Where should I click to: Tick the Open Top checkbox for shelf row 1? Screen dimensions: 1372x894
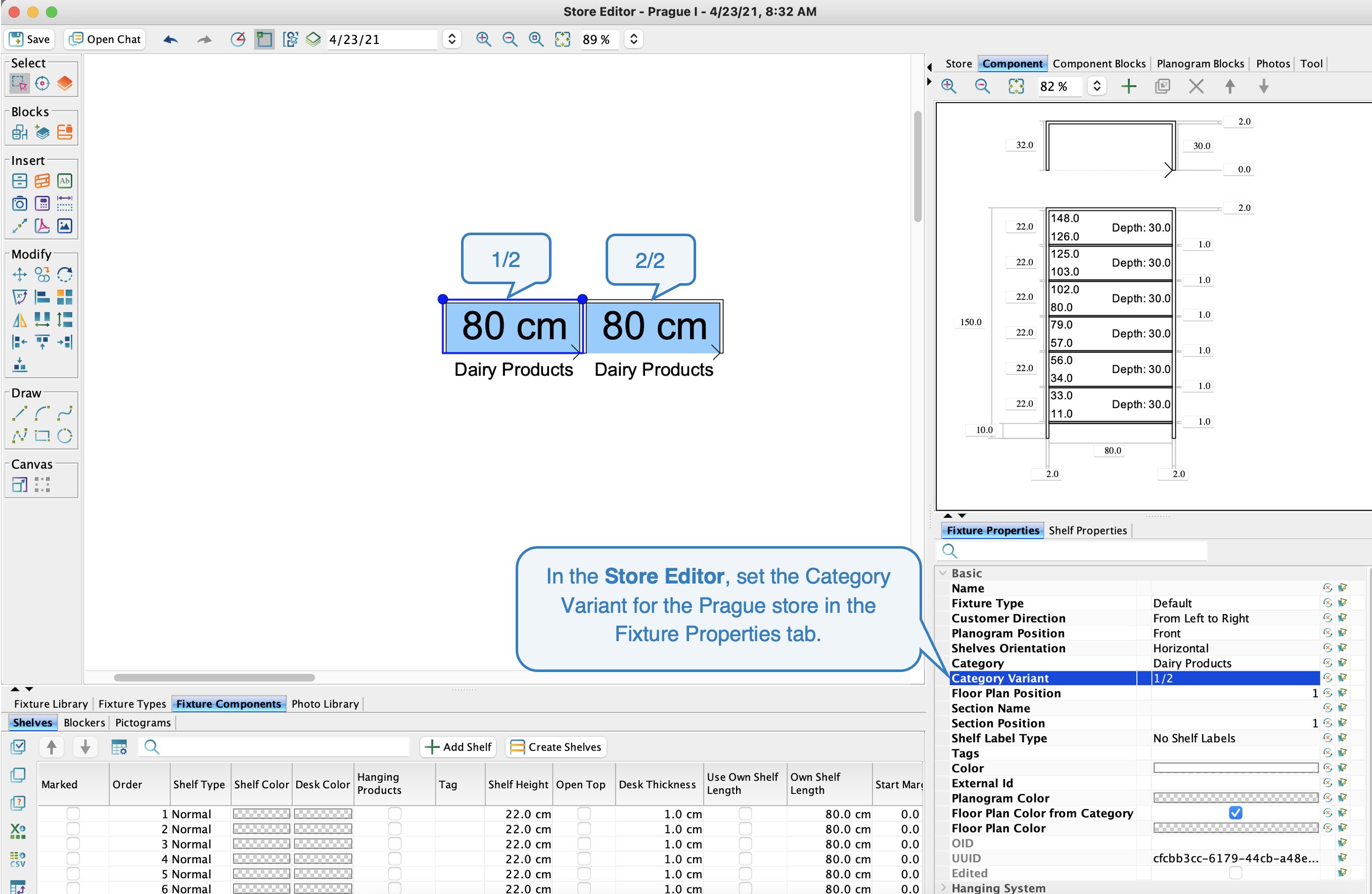pos(583,813)
